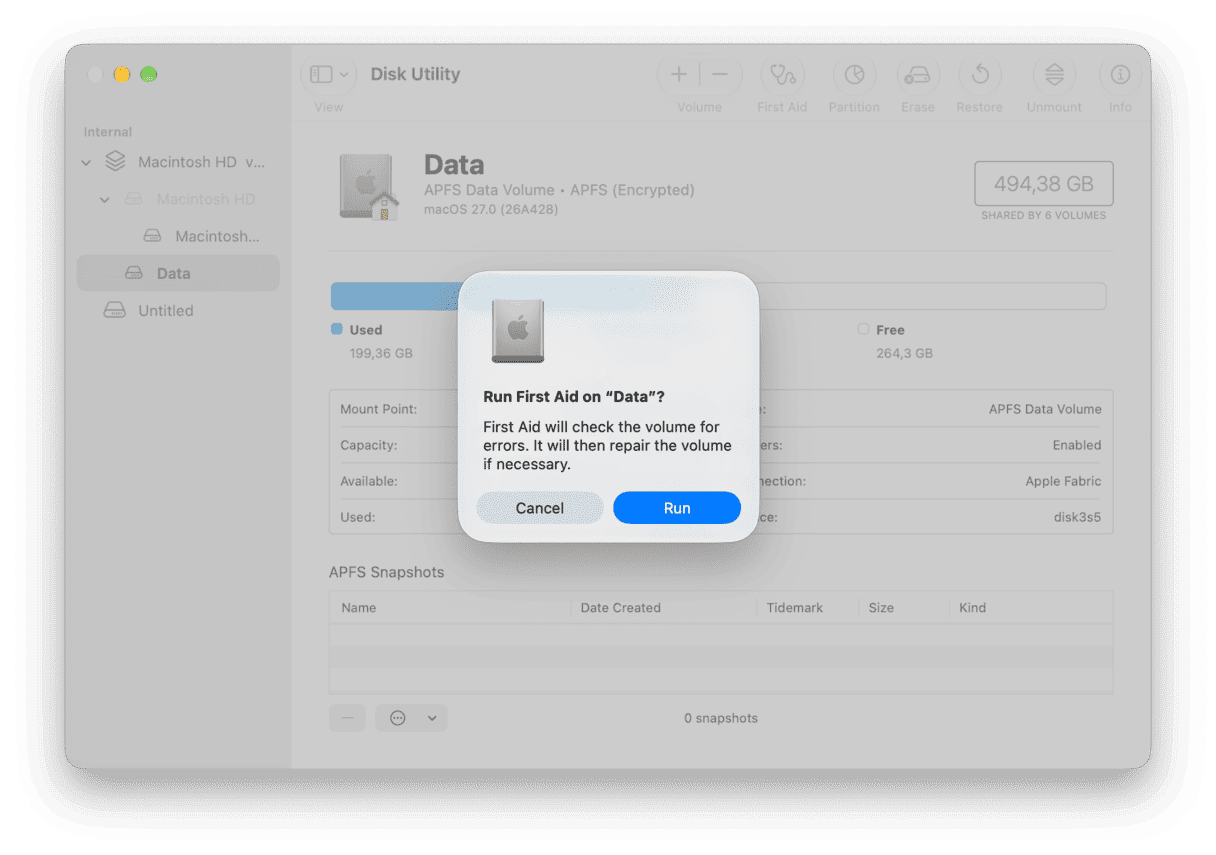The height and width of the screenshot is (855, 1216).
Task: Click the First Aid stethoscope icon
Action: coord(782,75)
